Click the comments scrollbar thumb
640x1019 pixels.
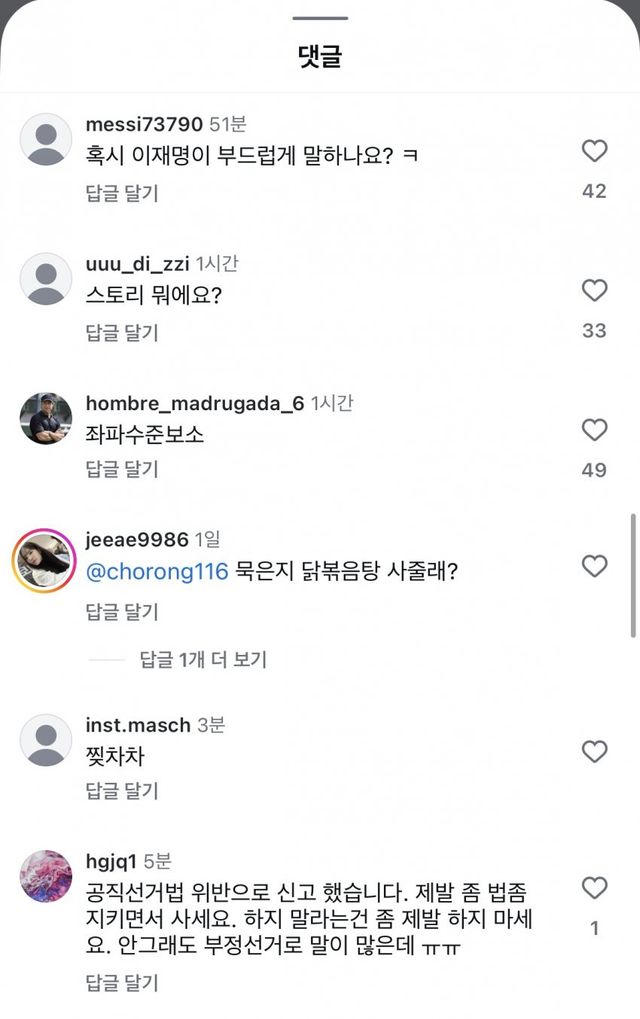coord(633,575)
